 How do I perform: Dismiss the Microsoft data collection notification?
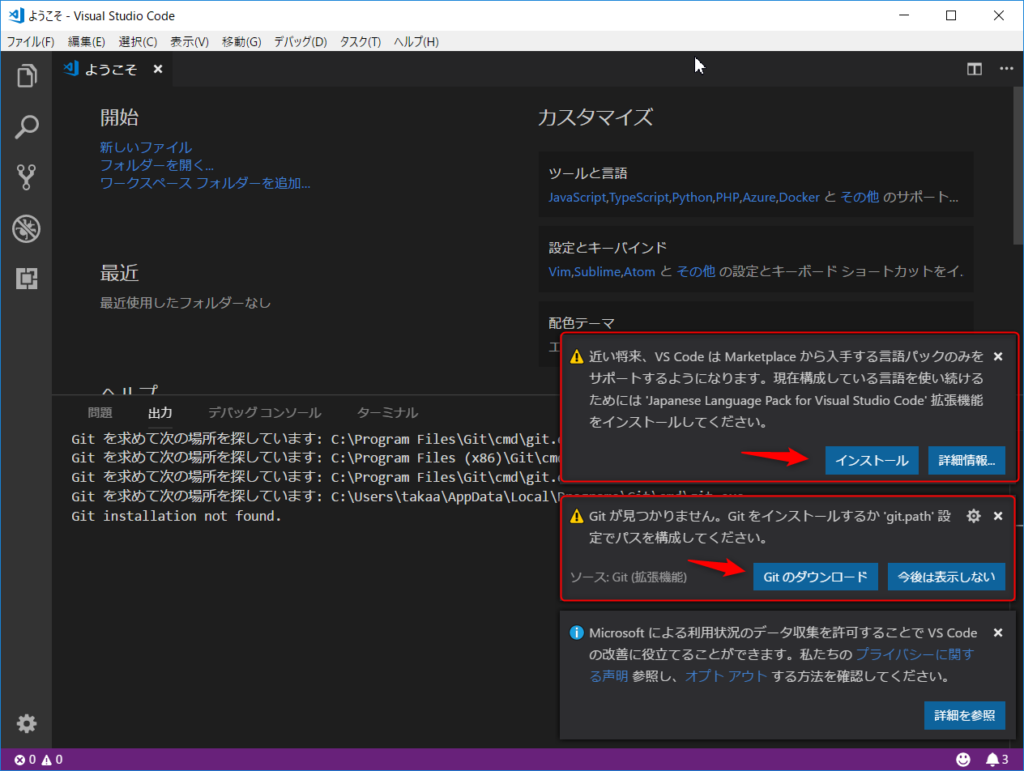coord(998,633)
